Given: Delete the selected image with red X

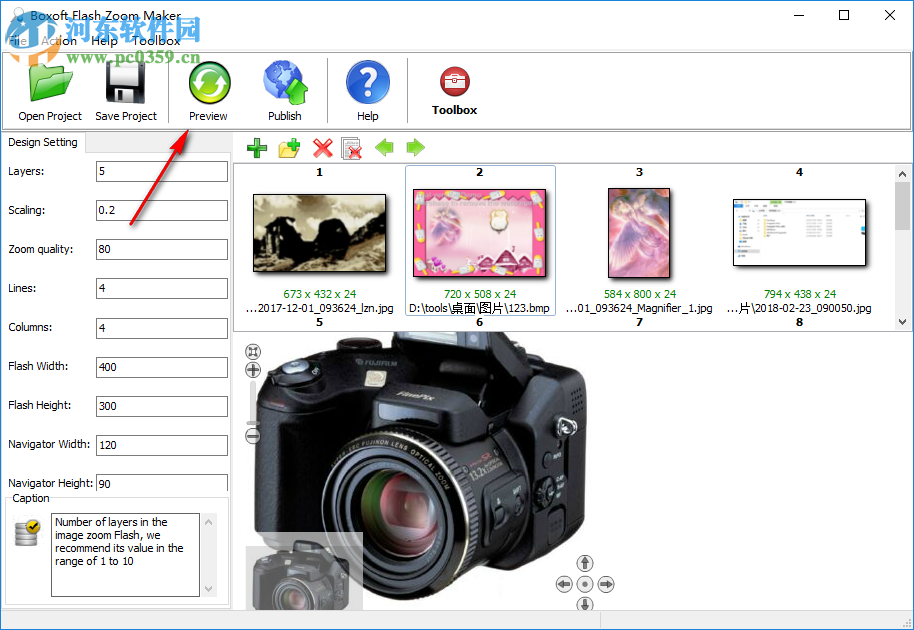Looking at the screenshot, I should (322, 148).
